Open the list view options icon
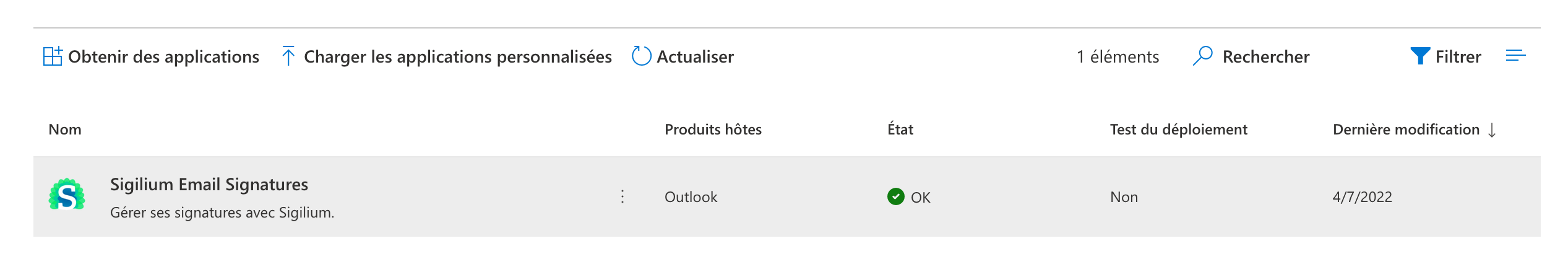 tap(1515, 56)
